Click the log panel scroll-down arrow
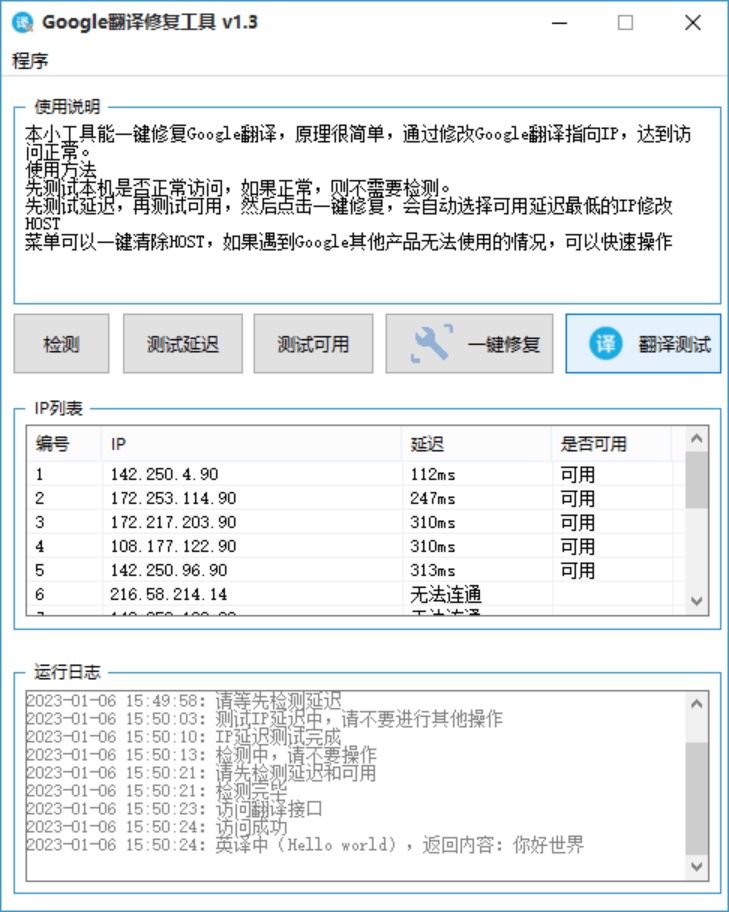Screen dimensions: 729x912 (x=696, y=866)
